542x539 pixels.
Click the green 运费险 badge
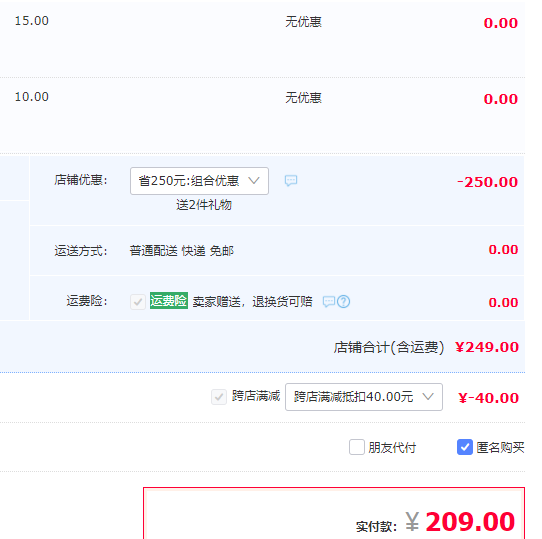[169, 300]
